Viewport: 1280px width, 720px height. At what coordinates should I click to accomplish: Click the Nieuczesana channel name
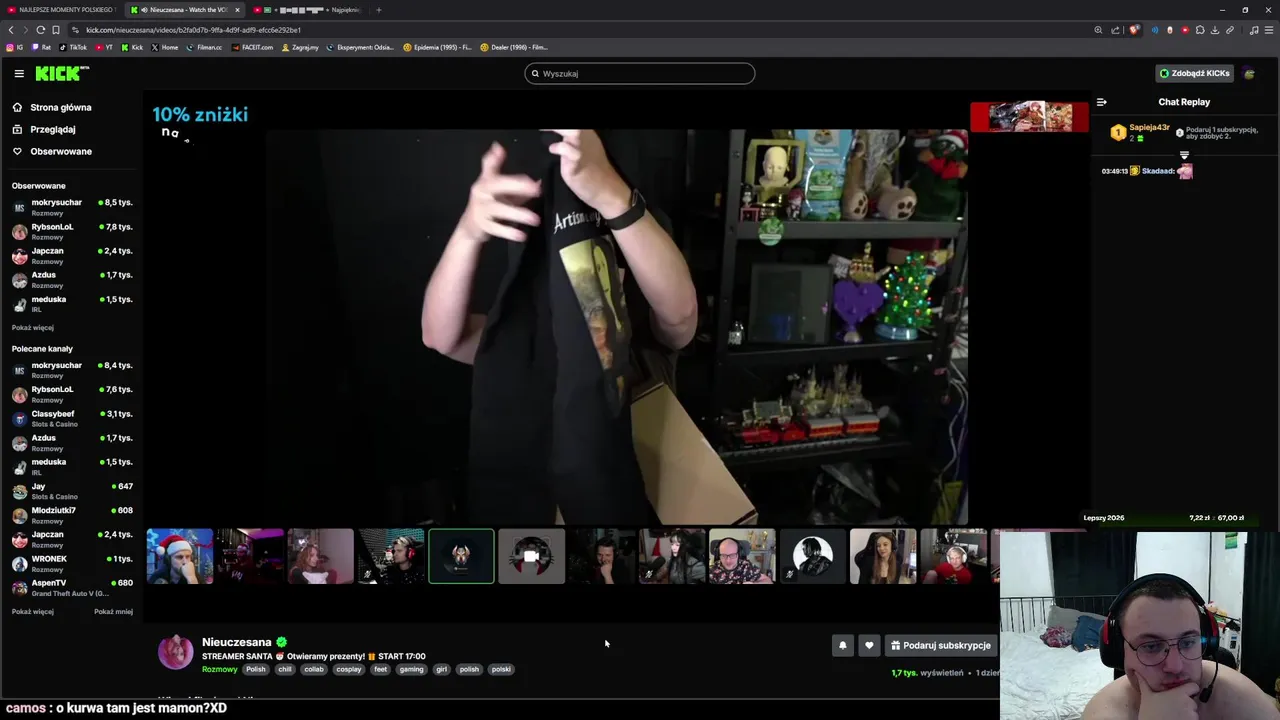click(x=237, y=642)
